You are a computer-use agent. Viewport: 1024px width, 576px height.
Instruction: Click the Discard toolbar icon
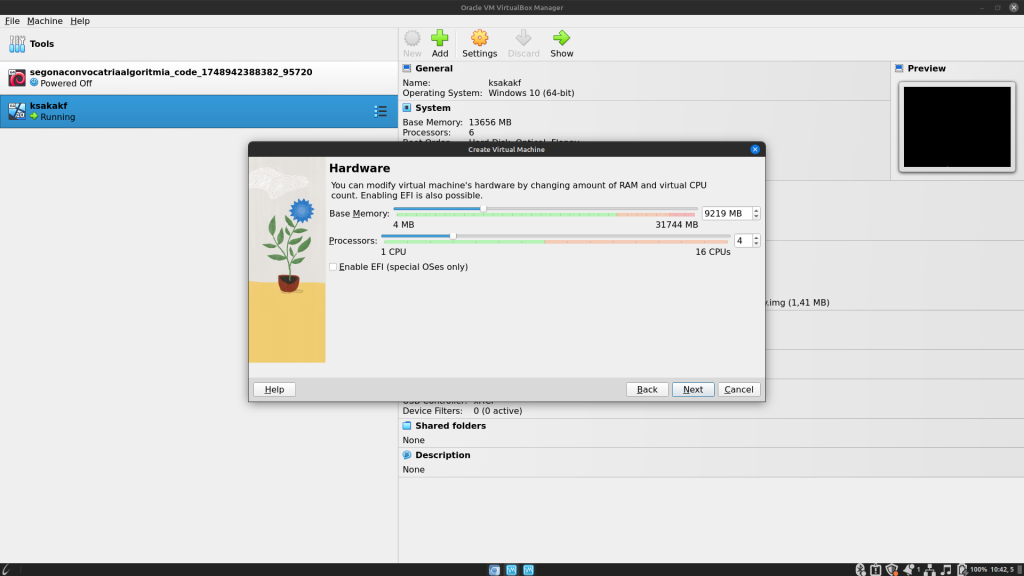pyautogui.click(x=523, y=44)
